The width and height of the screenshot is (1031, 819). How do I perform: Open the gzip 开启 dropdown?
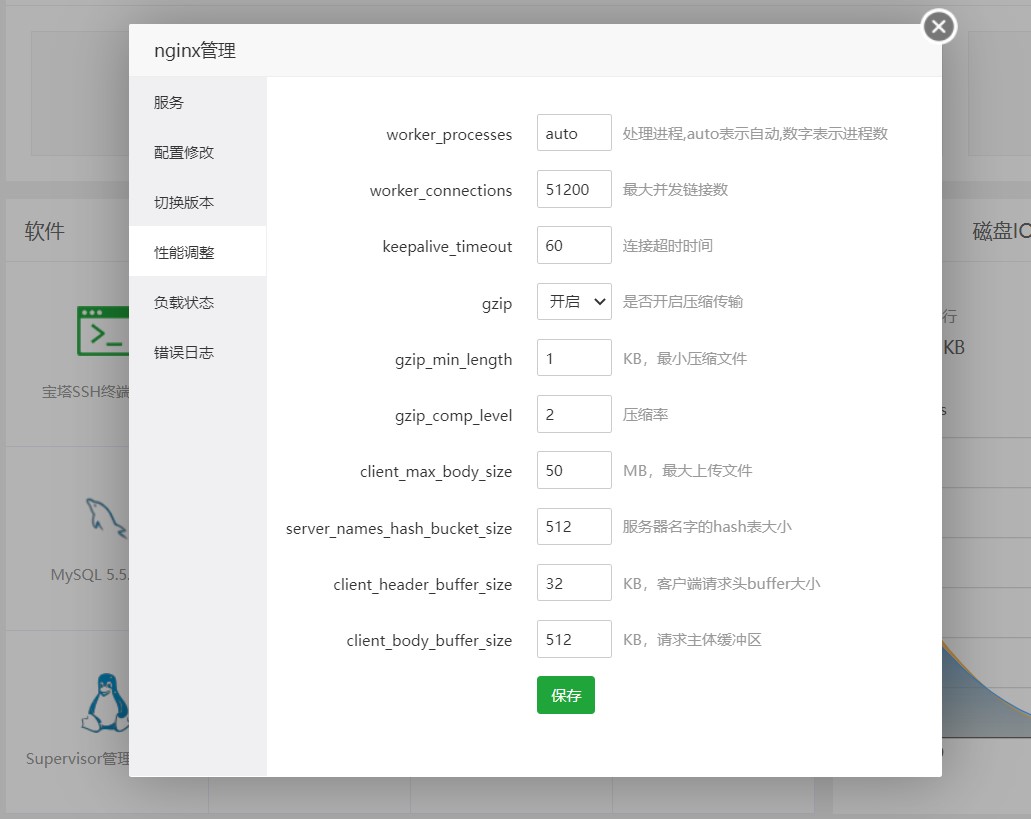[x=573, y=302]
